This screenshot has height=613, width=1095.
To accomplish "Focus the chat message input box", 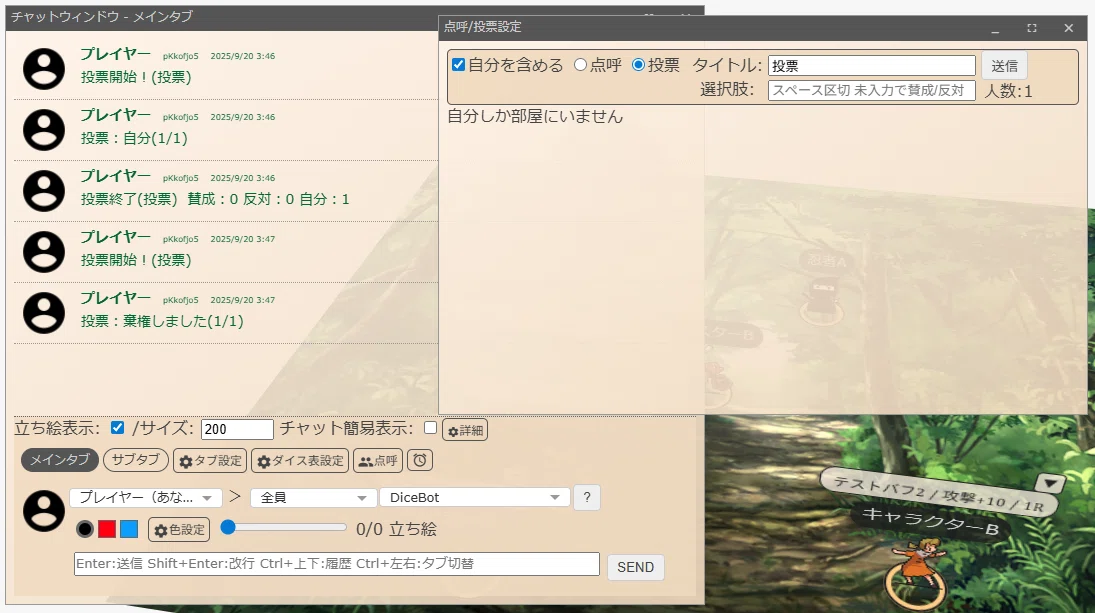I will (x=337, y=563).
